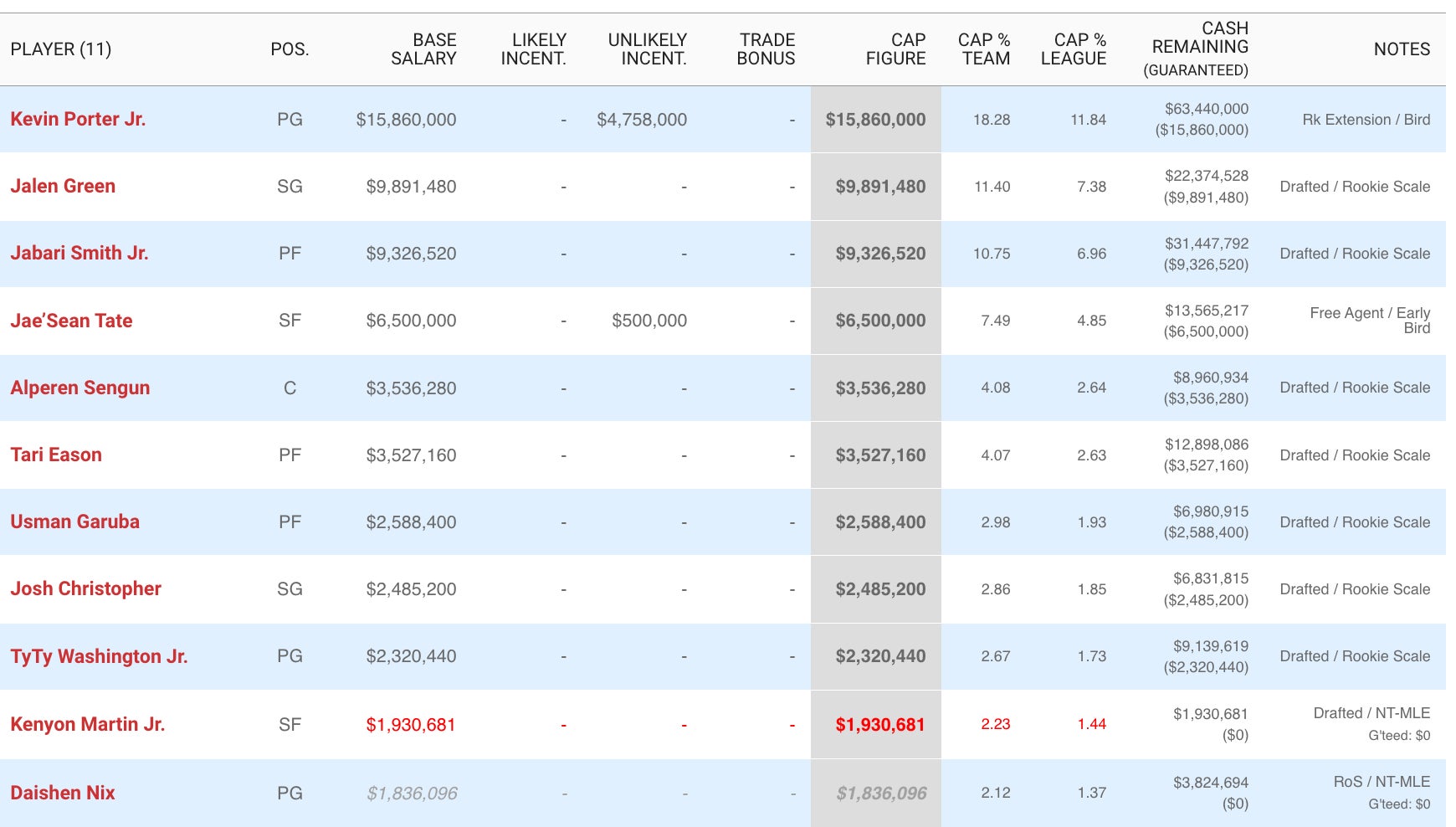Click the Player (11) column header
This screenshot has height=827, width=1456.
[x=61, y=49]
